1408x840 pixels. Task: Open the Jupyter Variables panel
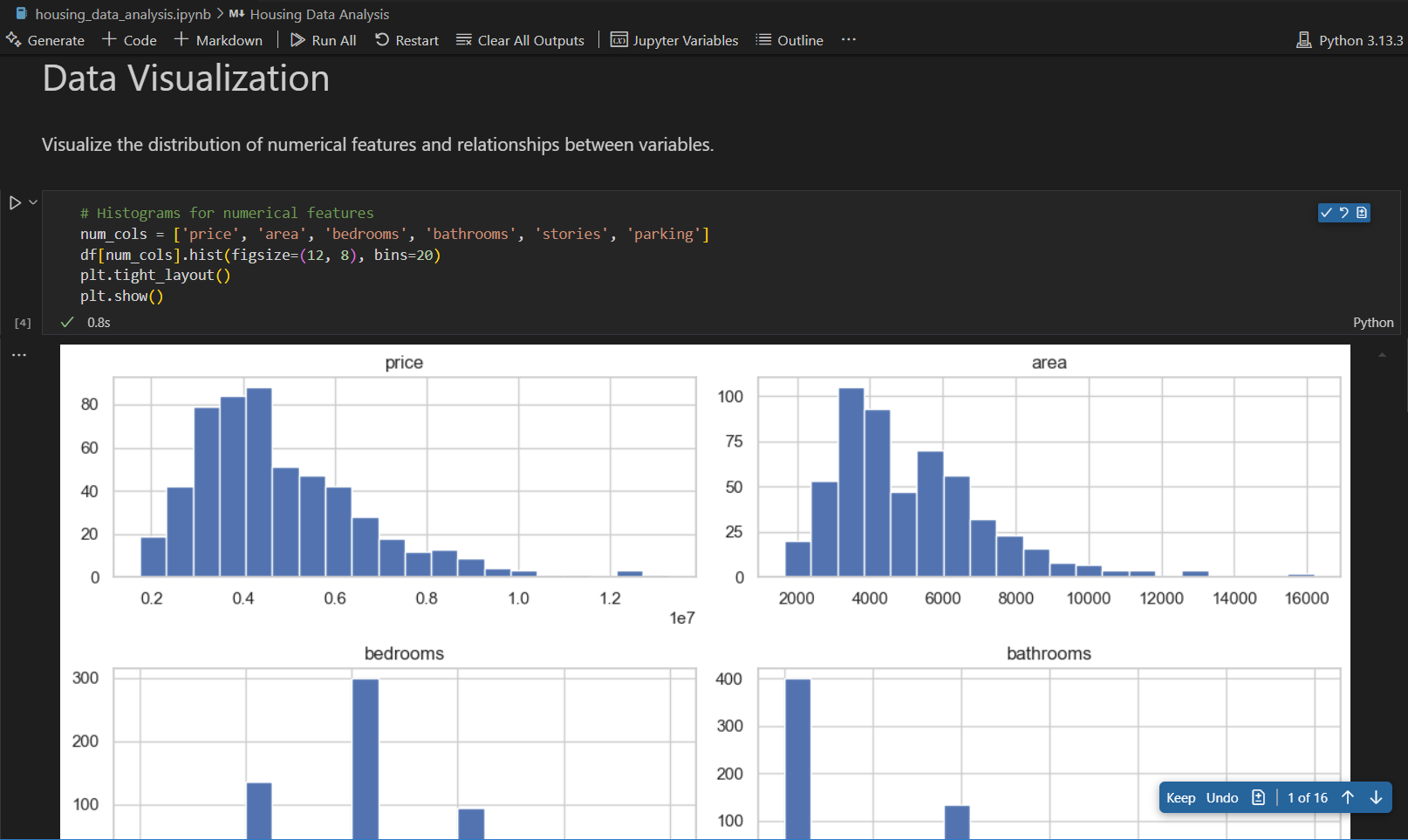coord(619,40)
